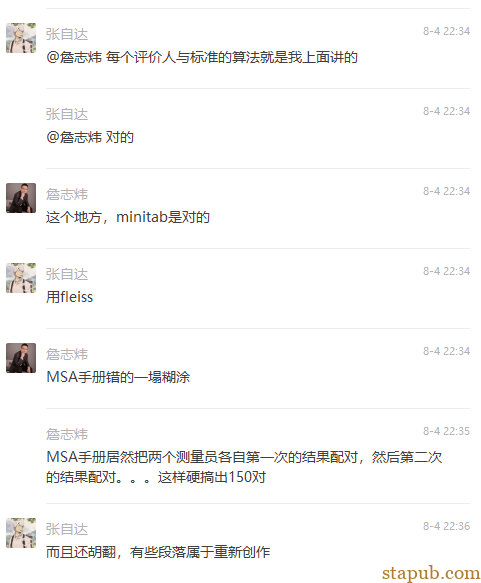
Task: Click 詹志炜's avatar beside the minitab message
Action: pyautogui.click(x=21, y=198)
